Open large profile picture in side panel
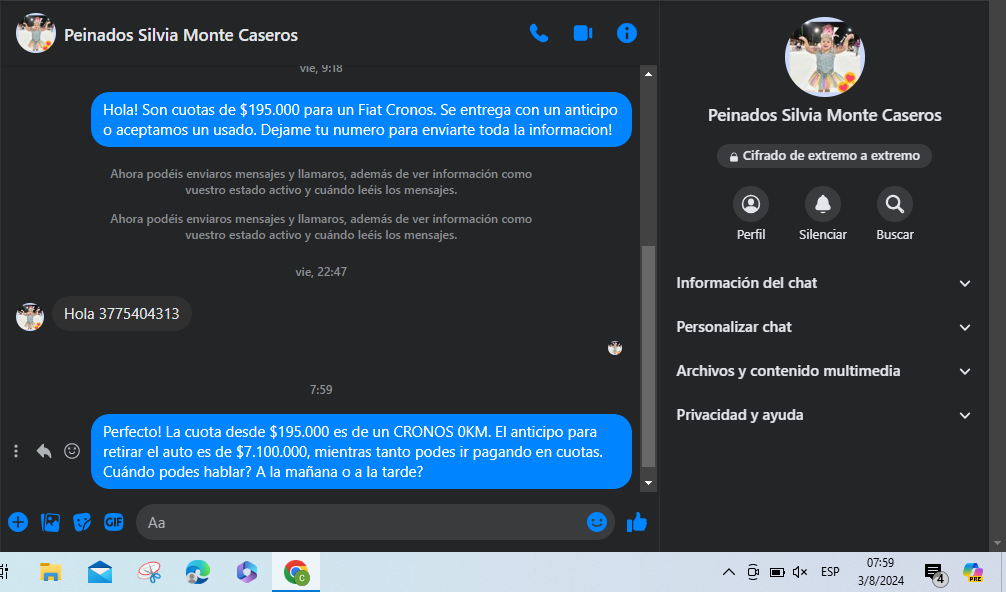The width and height of the screenshot is (1006, 592). pos(824,57)
